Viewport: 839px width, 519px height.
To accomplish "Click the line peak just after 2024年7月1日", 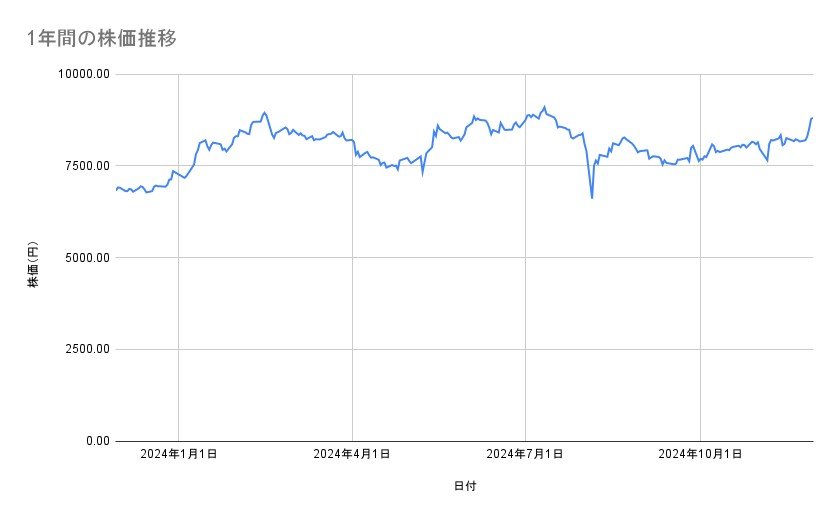I will (x=544, y=106).
